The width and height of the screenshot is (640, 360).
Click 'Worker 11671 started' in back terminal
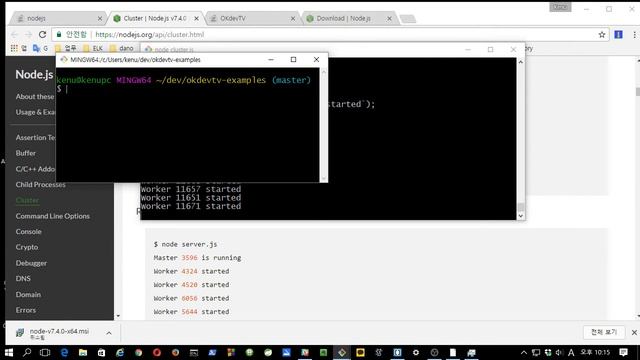[191, 207]
